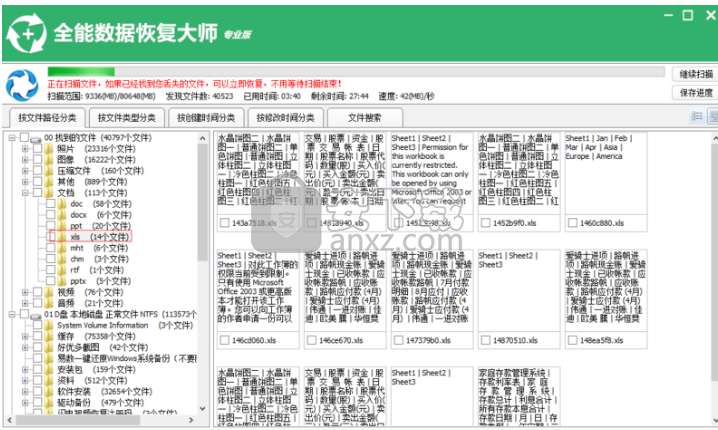
Task: Click the 压缩文件 folder icon
Action: coord(49,171)
